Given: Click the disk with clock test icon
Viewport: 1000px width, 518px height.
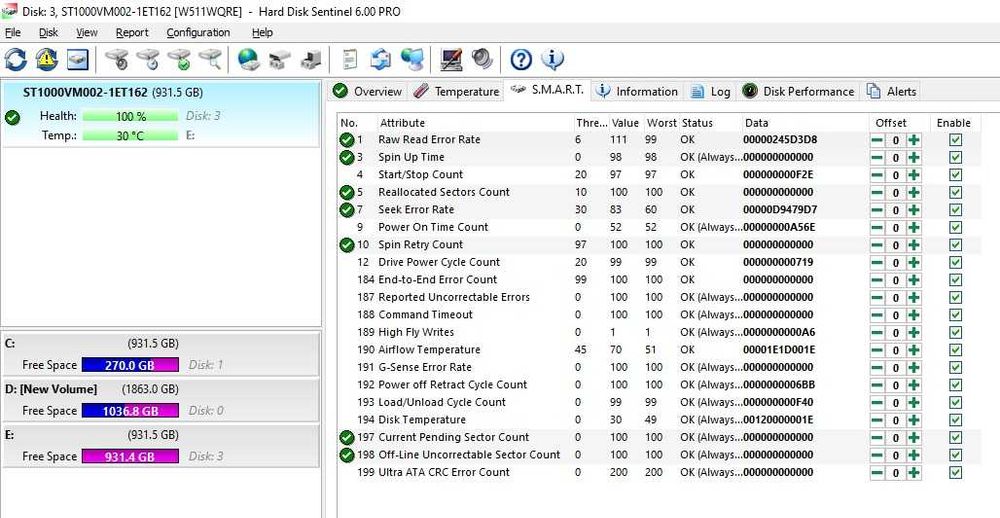Looking at the screenshot, I should 148,59.
